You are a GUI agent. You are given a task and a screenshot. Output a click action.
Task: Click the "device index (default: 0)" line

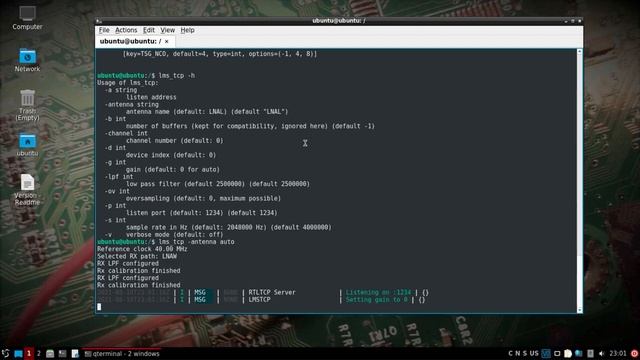click(x=171, y=155)
